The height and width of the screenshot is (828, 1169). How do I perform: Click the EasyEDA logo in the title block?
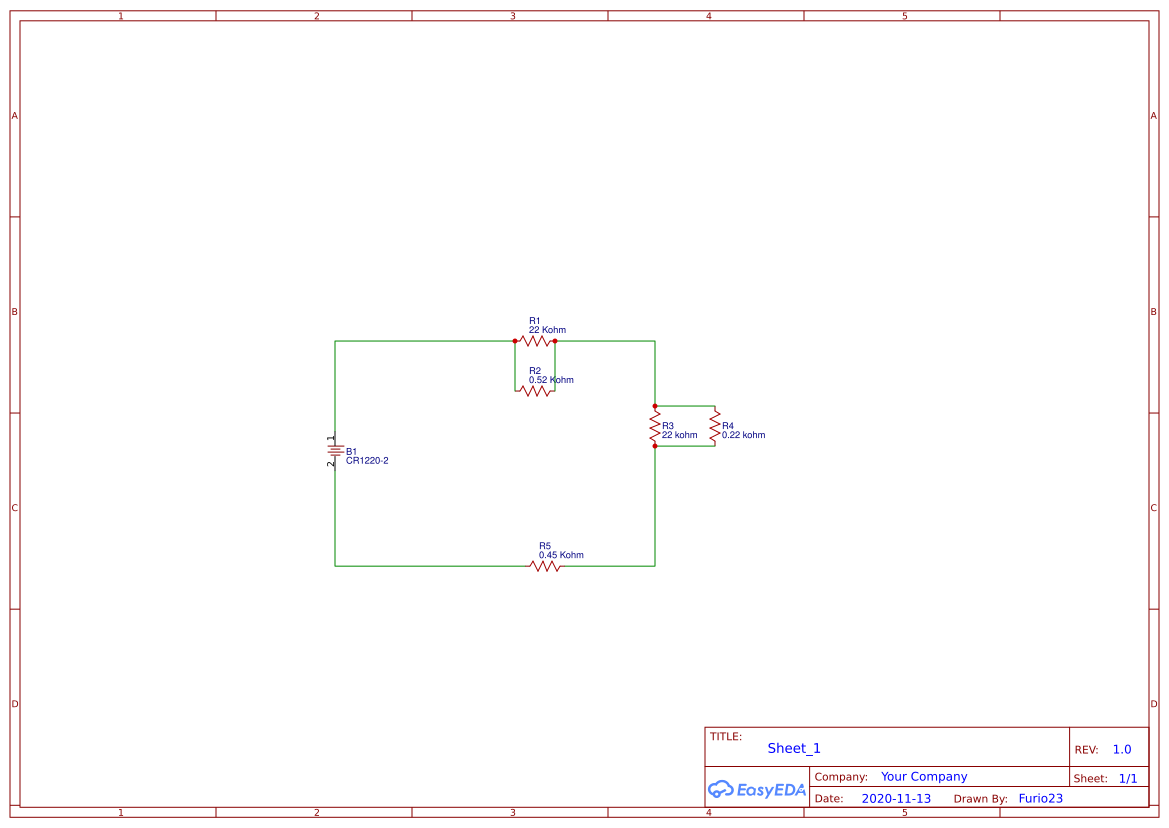757,790
